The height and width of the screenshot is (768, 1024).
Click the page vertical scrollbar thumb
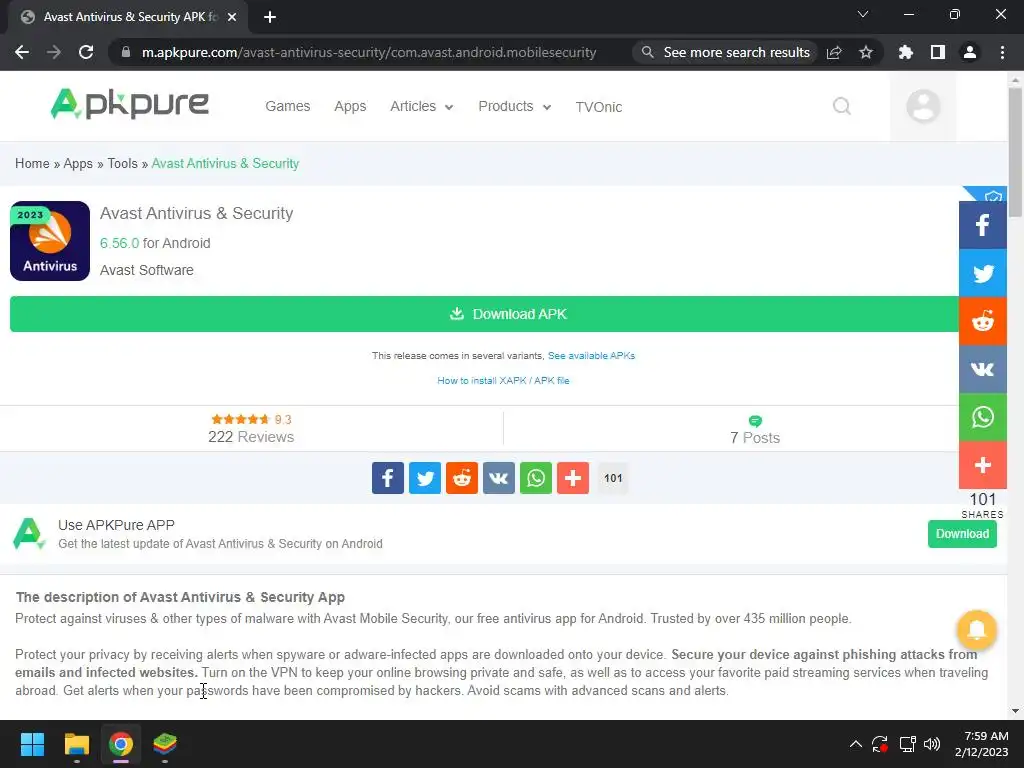[1015, 153]
